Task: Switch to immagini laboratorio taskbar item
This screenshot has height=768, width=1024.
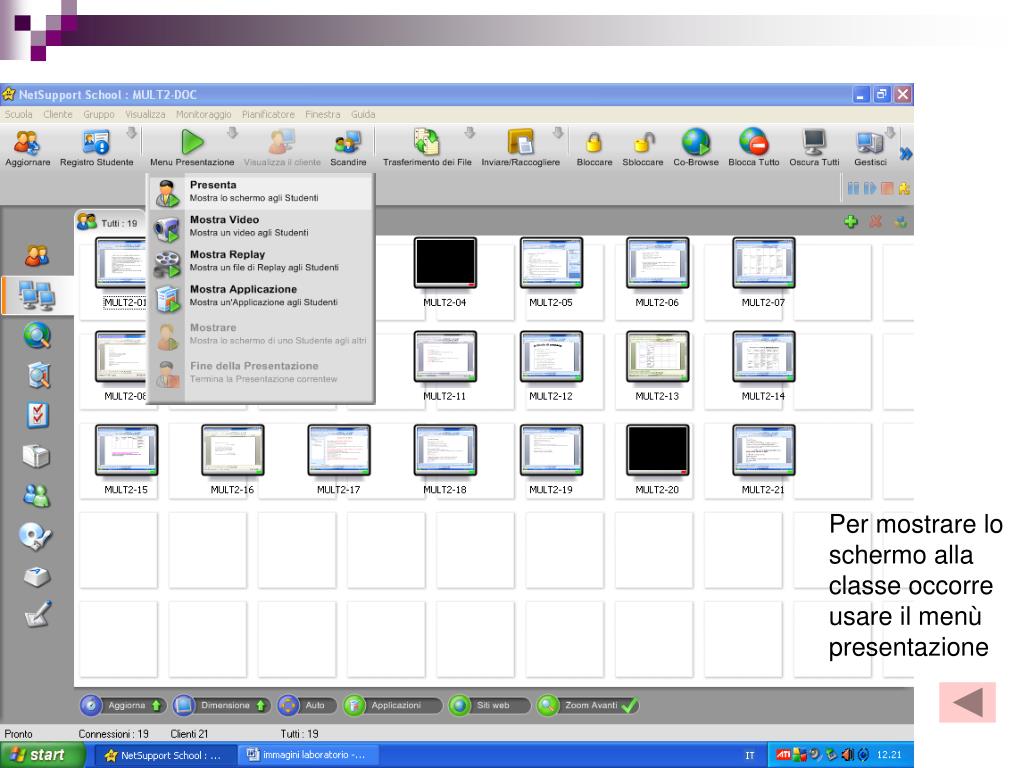Action: point(307,755)
